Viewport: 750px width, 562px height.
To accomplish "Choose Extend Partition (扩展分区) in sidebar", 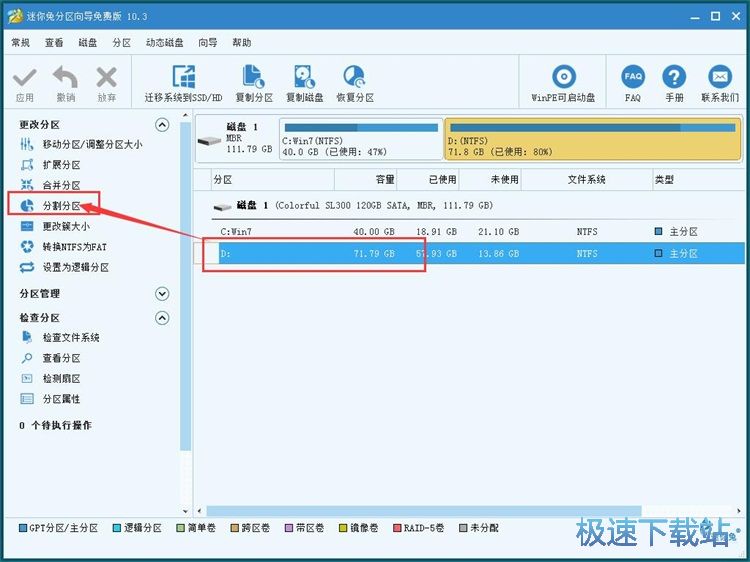I will [61, 165].
